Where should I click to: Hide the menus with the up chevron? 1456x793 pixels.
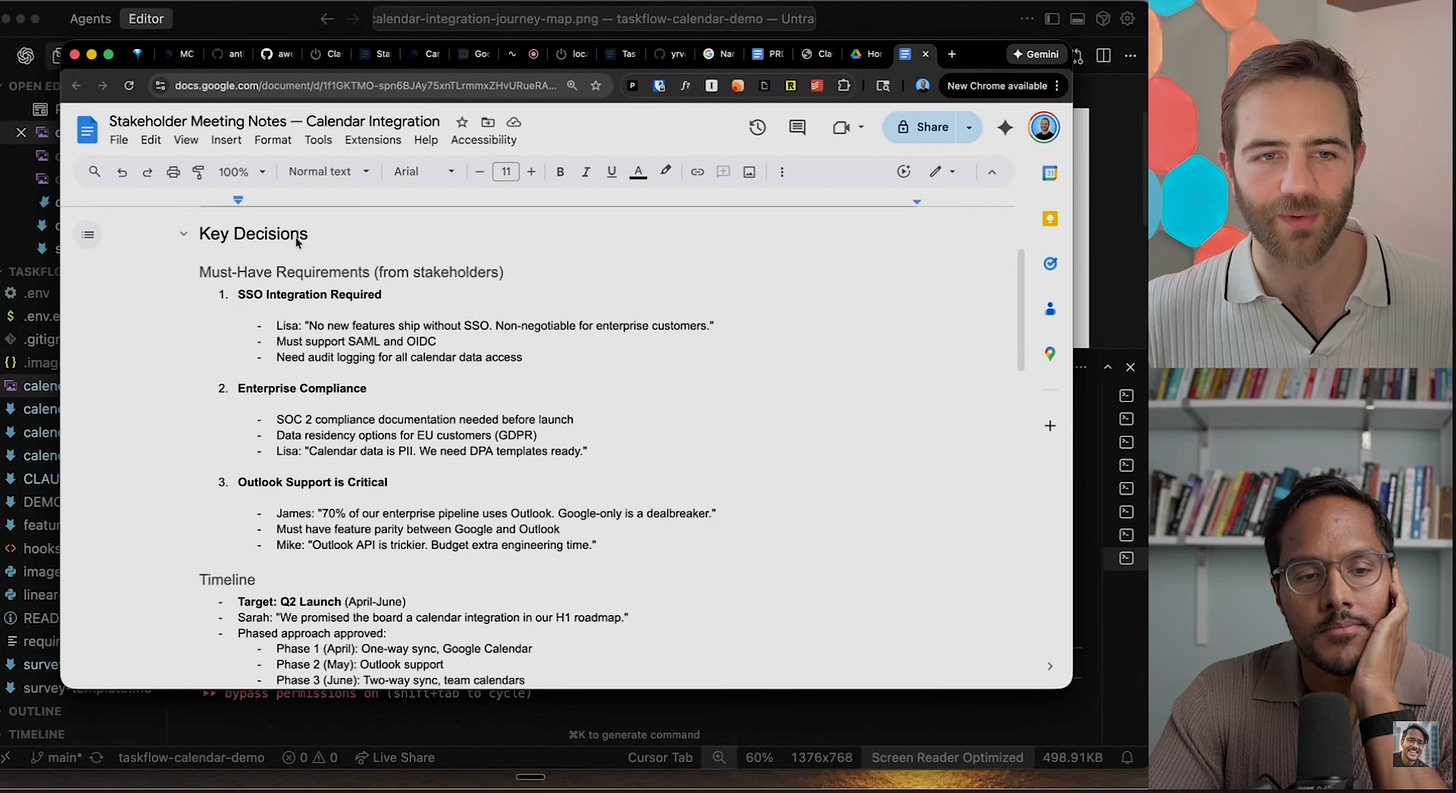tap(992, 172)
